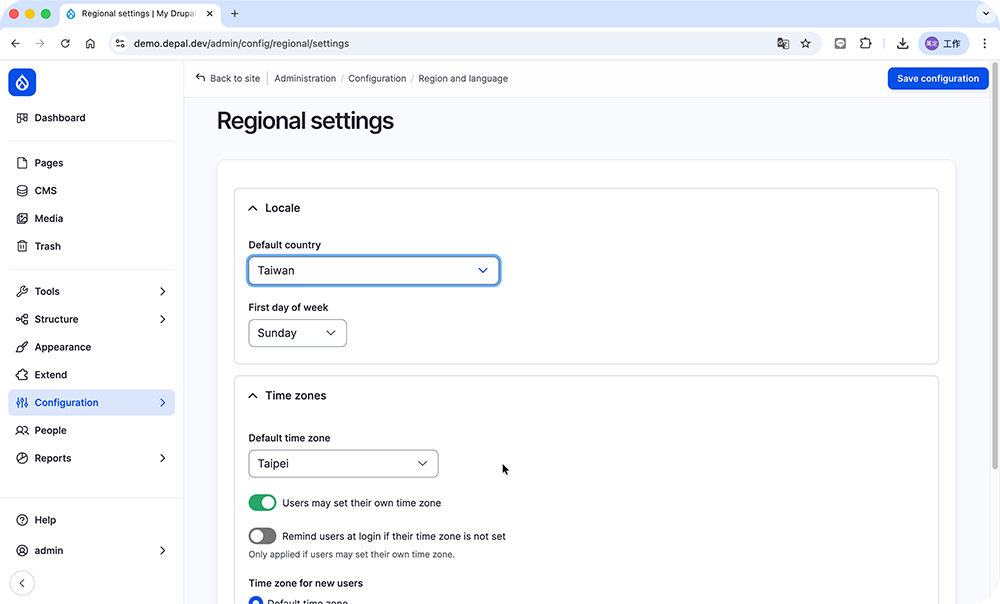The image size is (1000, 604).
Task: Click the Save configuration button
Action: 937,79
